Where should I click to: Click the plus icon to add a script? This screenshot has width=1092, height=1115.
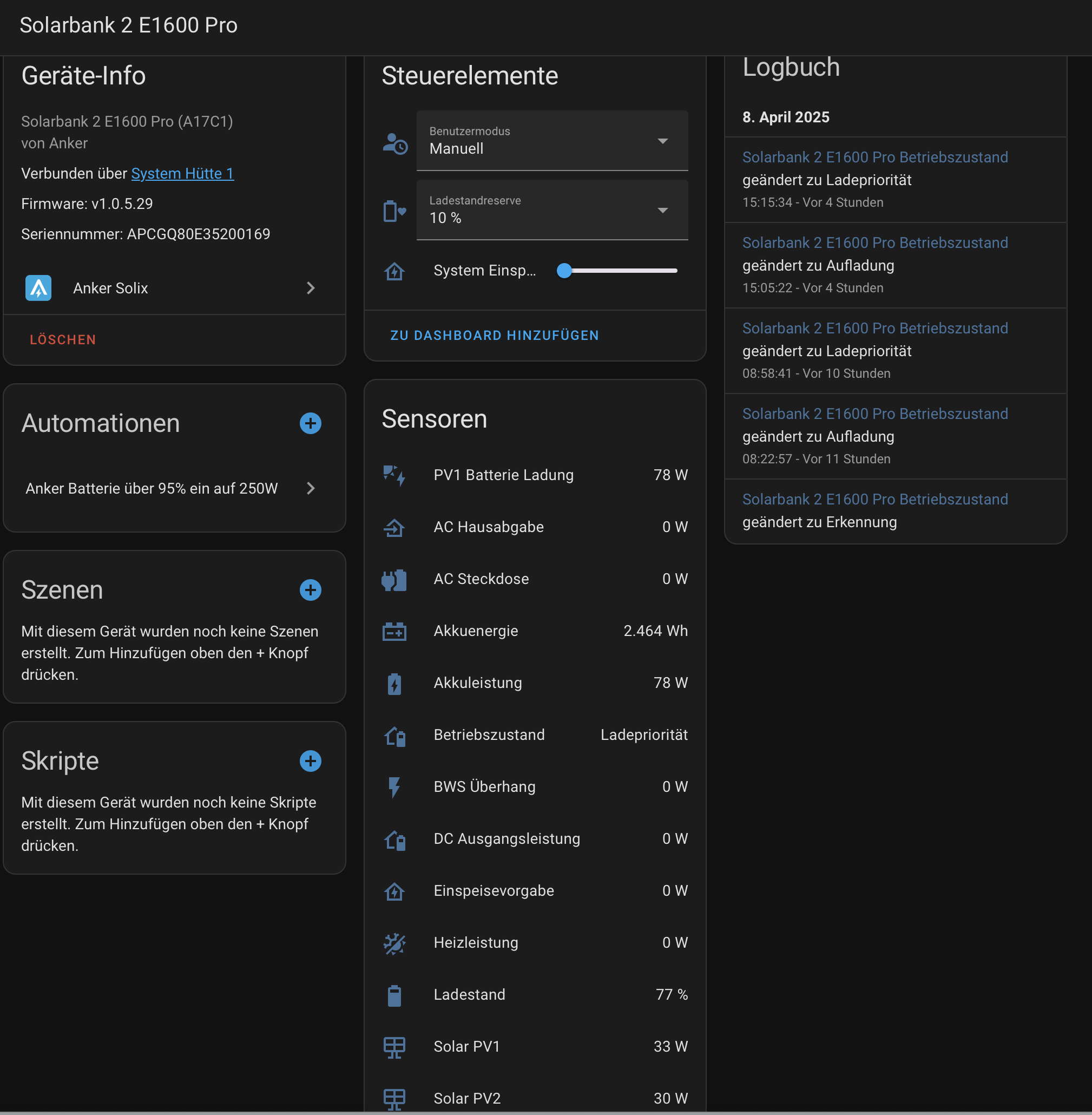tap(310, 761)
